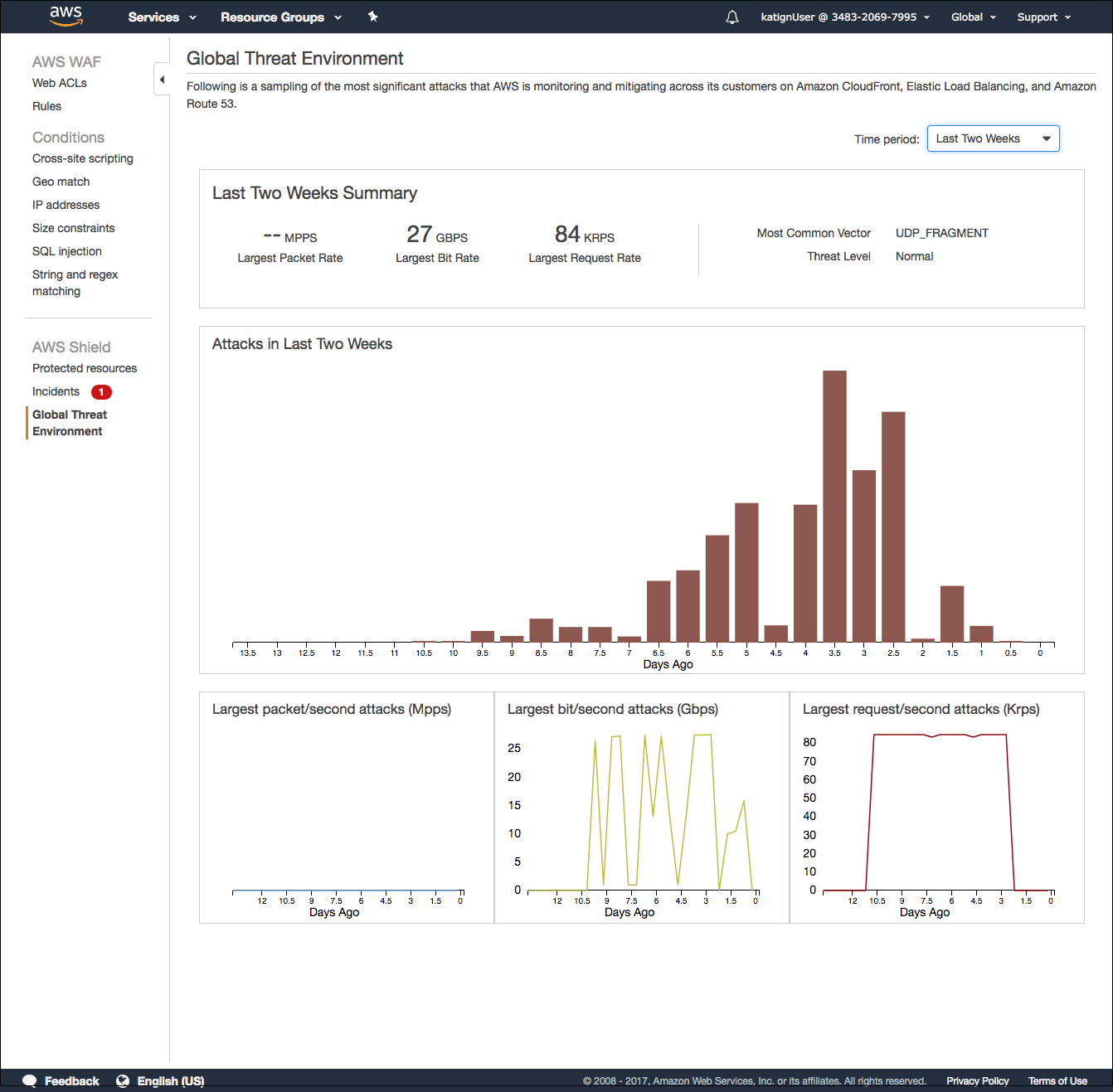
Task: Click the pin shortcut icon in the navbar
Action: [x=372, y=17]
